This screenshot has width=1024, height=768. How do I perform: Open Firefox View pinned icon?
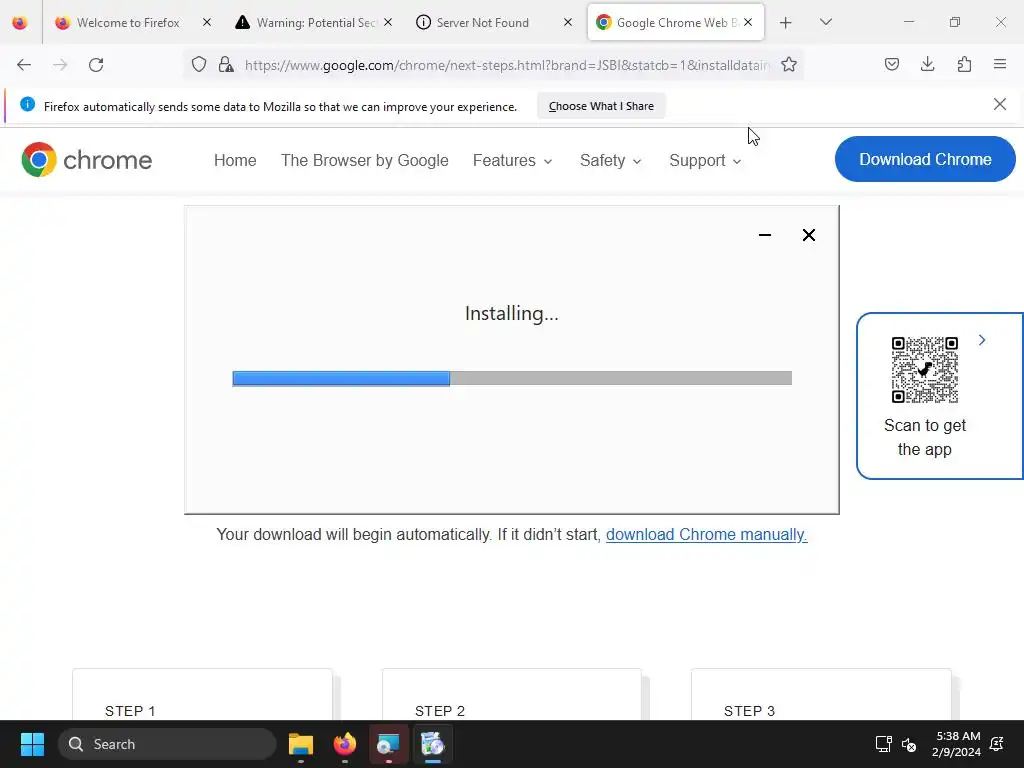(20, 23)
